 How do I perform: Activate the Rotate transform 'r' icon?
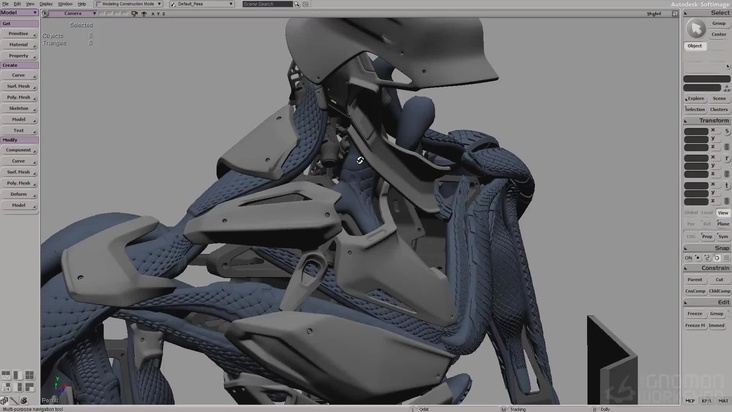coord(726,159)
